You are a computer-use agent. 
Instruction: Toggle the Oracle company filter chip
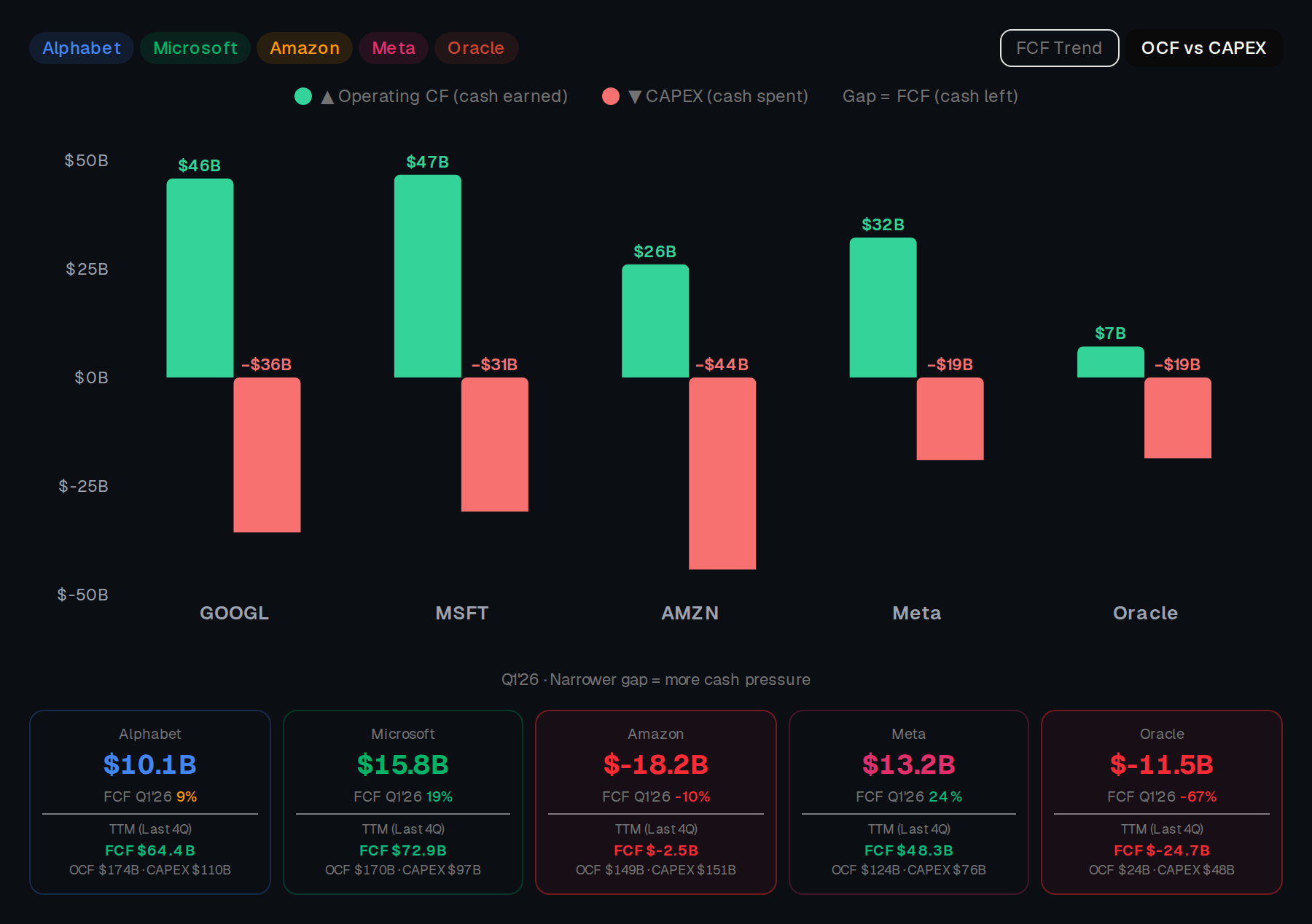tap(476, 48)
